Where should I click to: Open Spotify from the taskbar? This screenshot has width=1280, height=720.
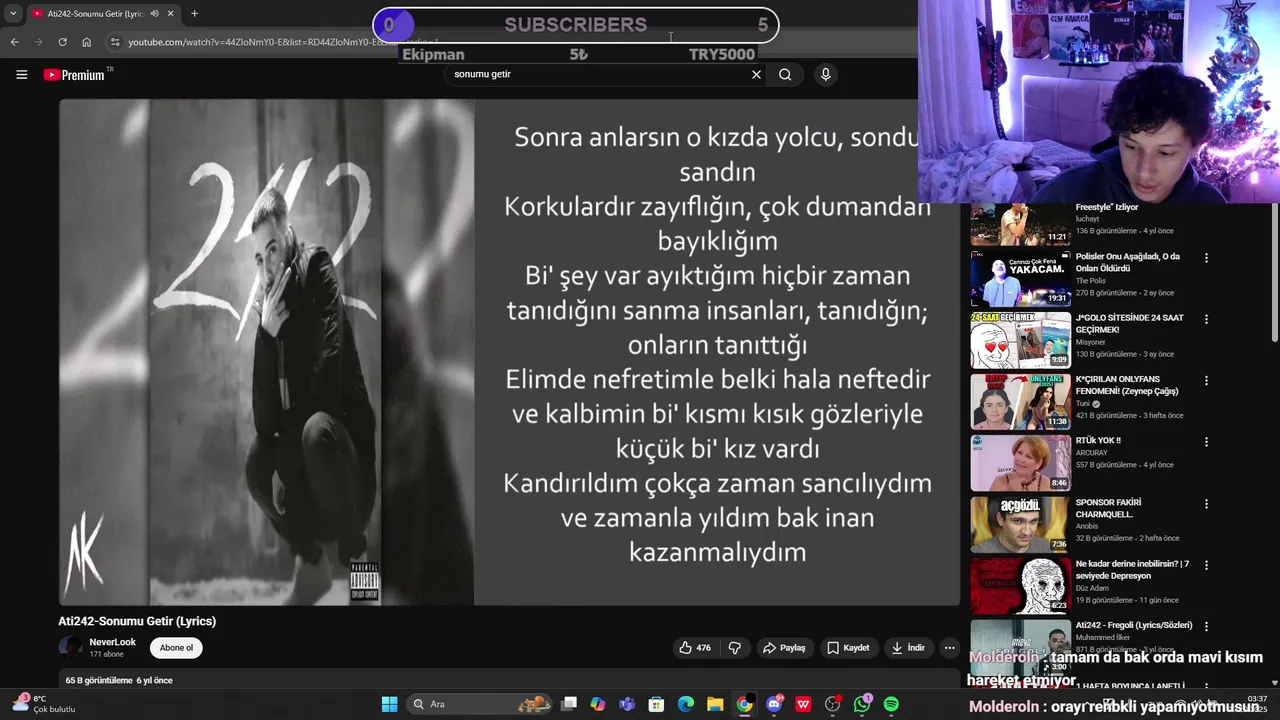pyautogui.click(x=891, y=704)
